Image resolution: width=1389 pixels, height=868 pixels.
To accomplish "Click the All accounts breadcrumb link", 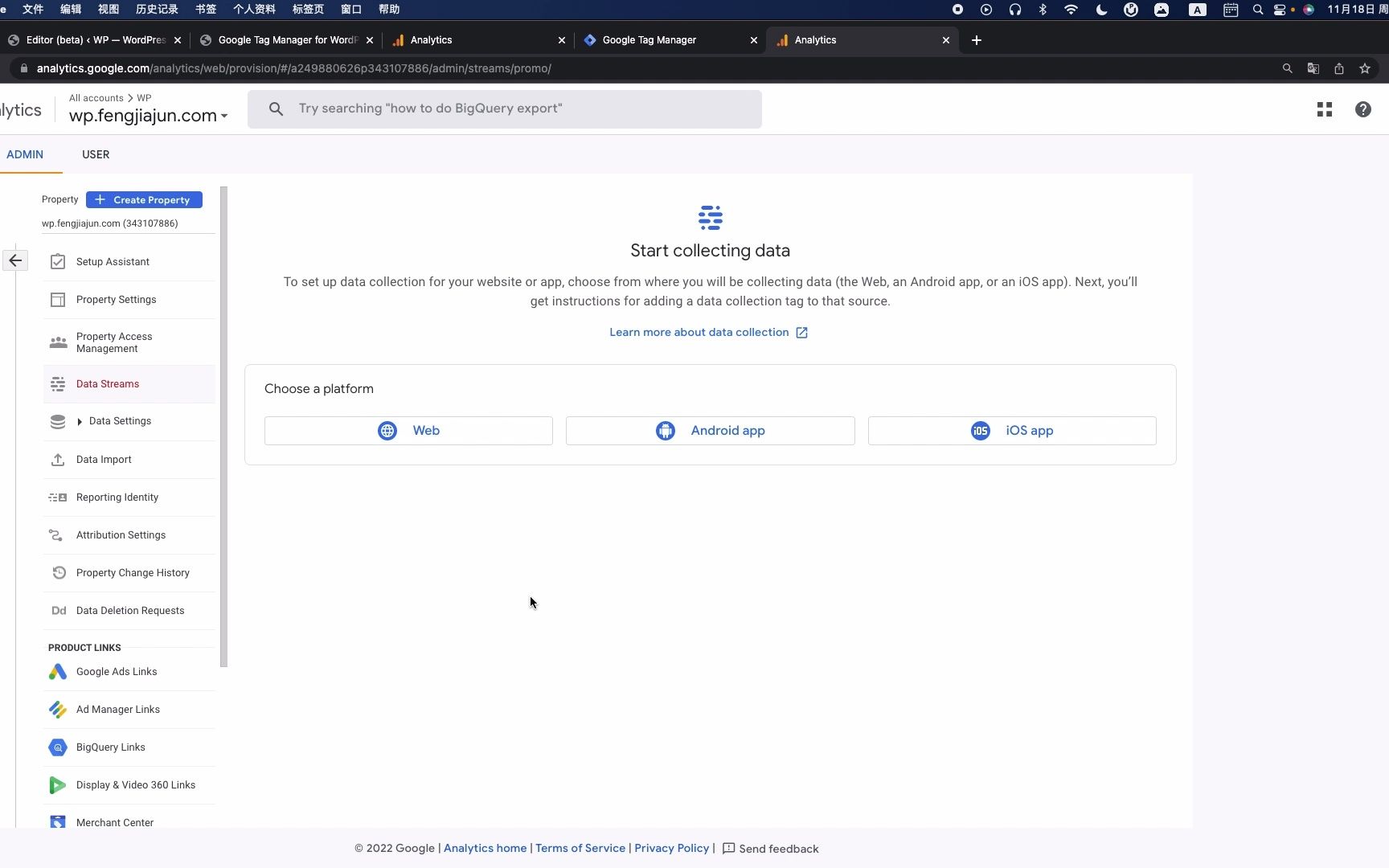I will [96, 98].
